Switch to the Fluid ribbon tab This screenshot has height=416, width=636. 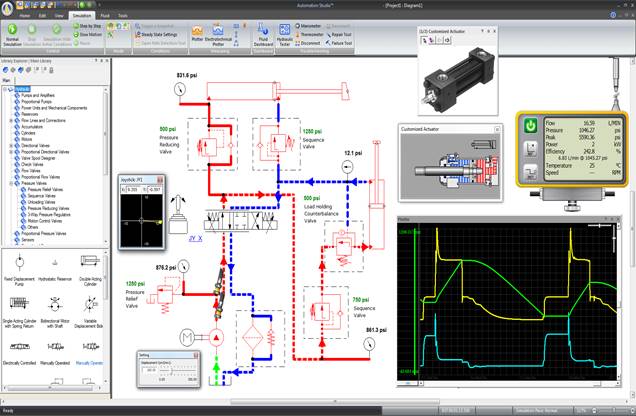click(104, 16)
